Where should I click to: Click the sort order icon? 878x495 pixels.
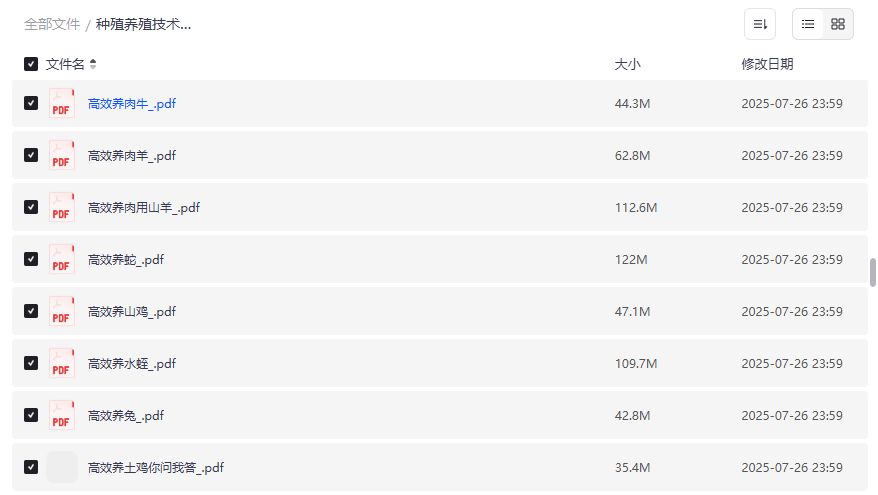pyautogui.click(x=760, y=24)
